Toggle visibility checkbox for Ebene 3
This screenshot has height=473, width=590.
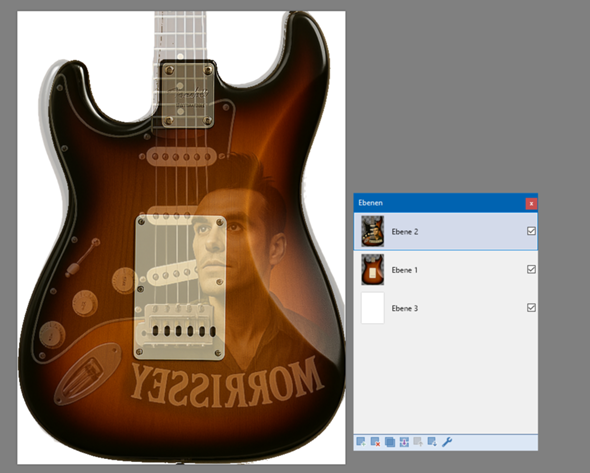[531, 308]
